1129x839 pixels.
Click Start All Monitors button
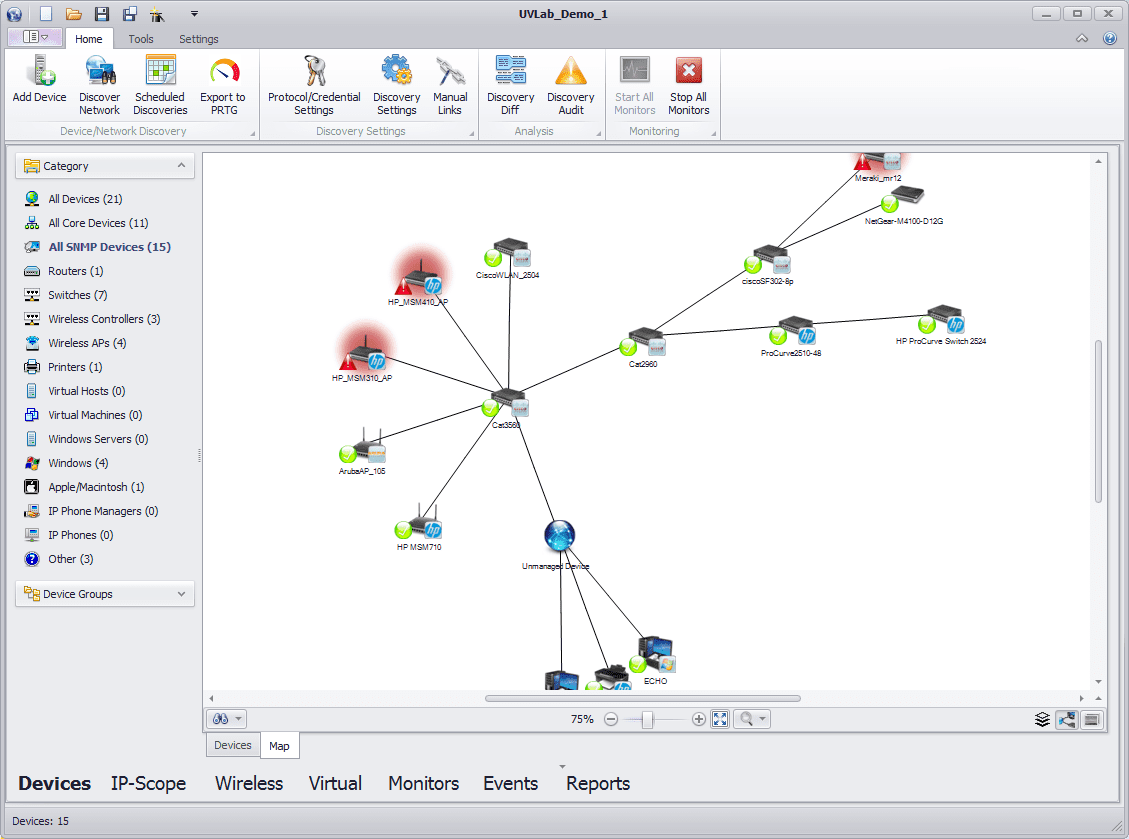[634, 85]
